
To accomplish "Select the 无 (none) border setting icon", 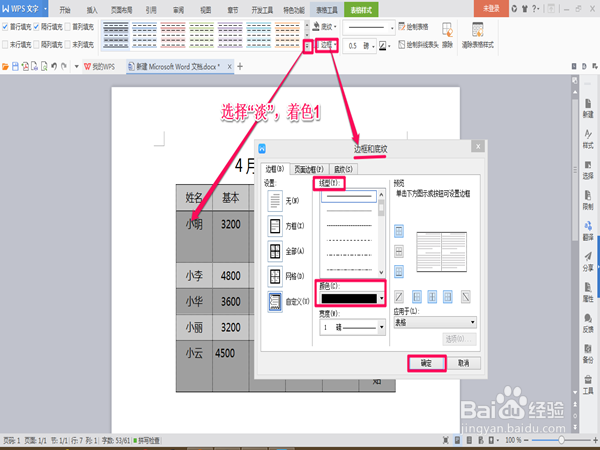I will point(275,201).
